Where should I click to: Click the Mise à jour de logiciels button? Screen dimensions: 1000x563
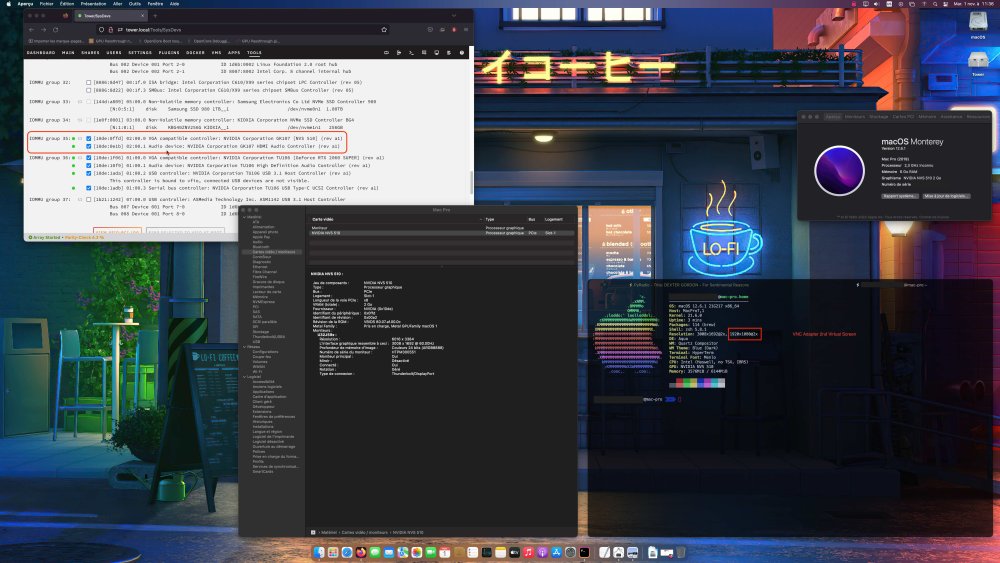coord(946,196)
